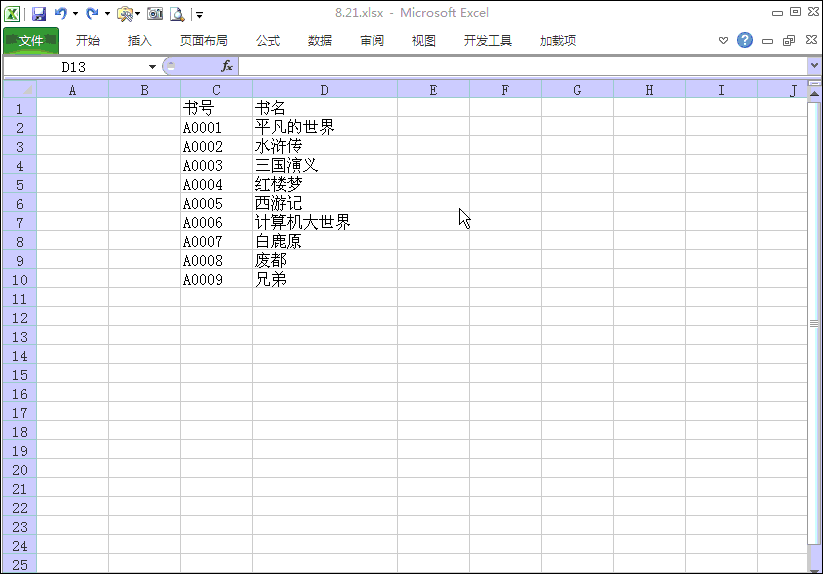
Task: Click the Select All corner triangle
Action: (20, 90)
